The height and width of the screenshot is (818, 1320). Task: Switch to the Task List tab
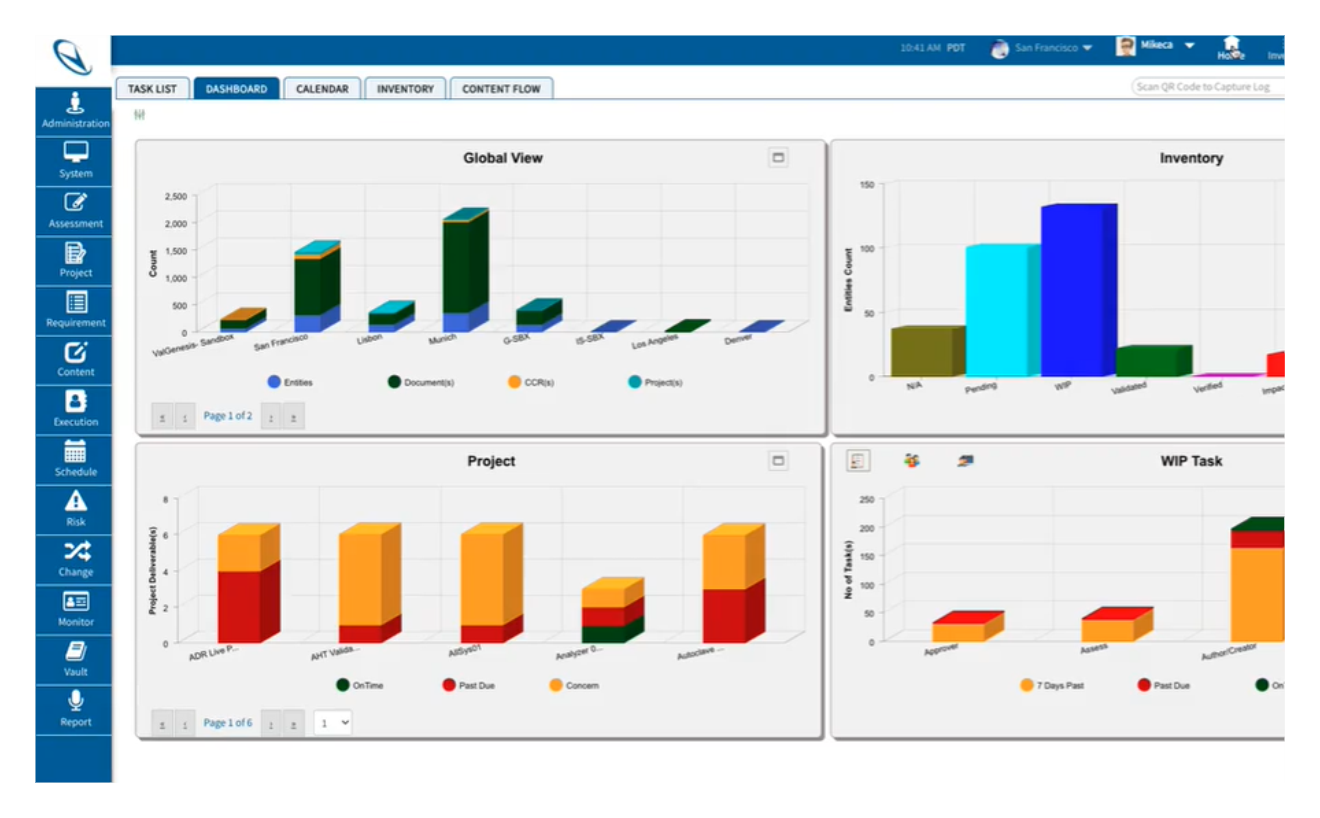[152, 89]
